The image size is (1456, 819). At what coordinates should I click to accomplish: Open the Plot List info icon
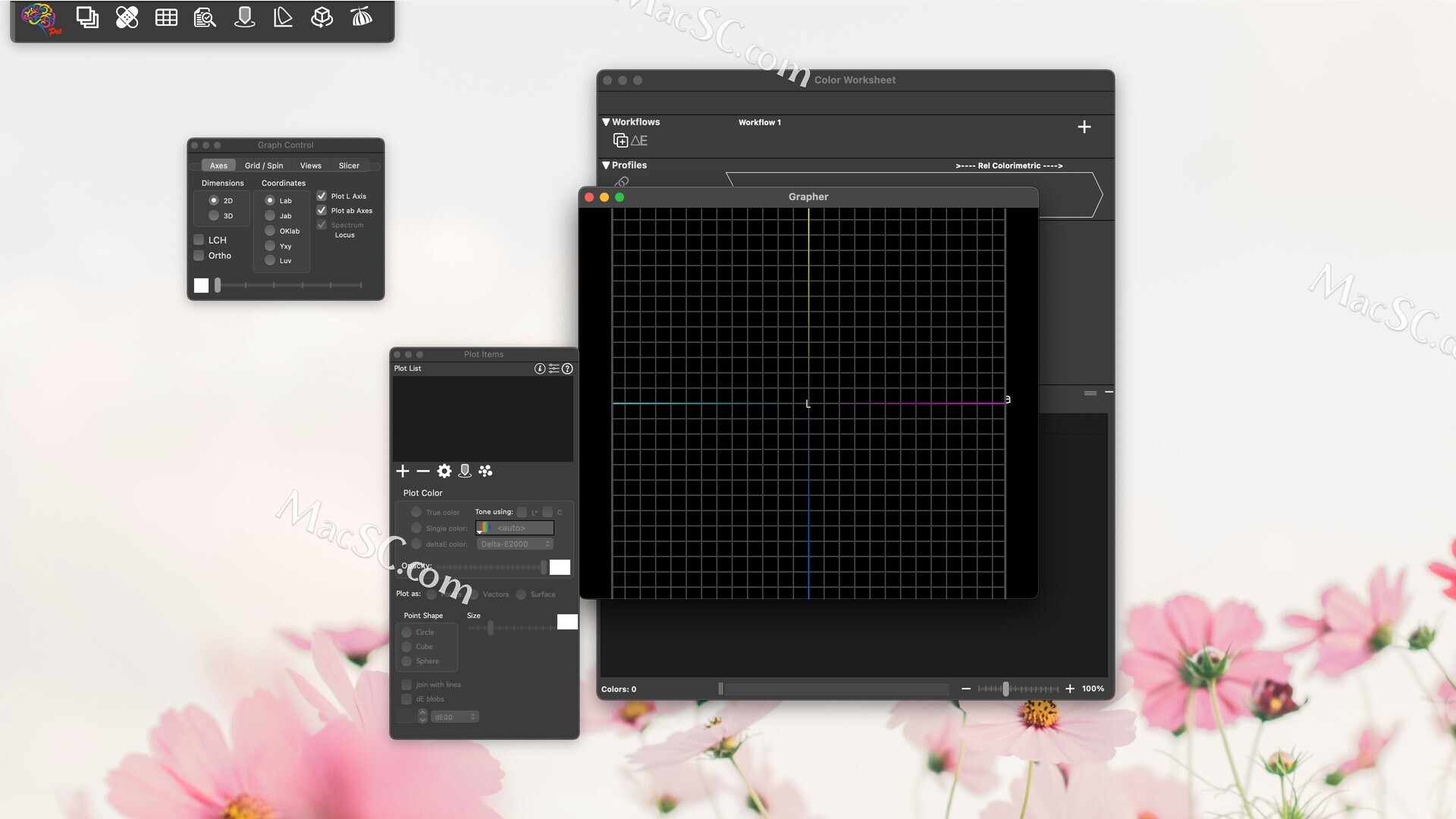click(x=540, y=369)
